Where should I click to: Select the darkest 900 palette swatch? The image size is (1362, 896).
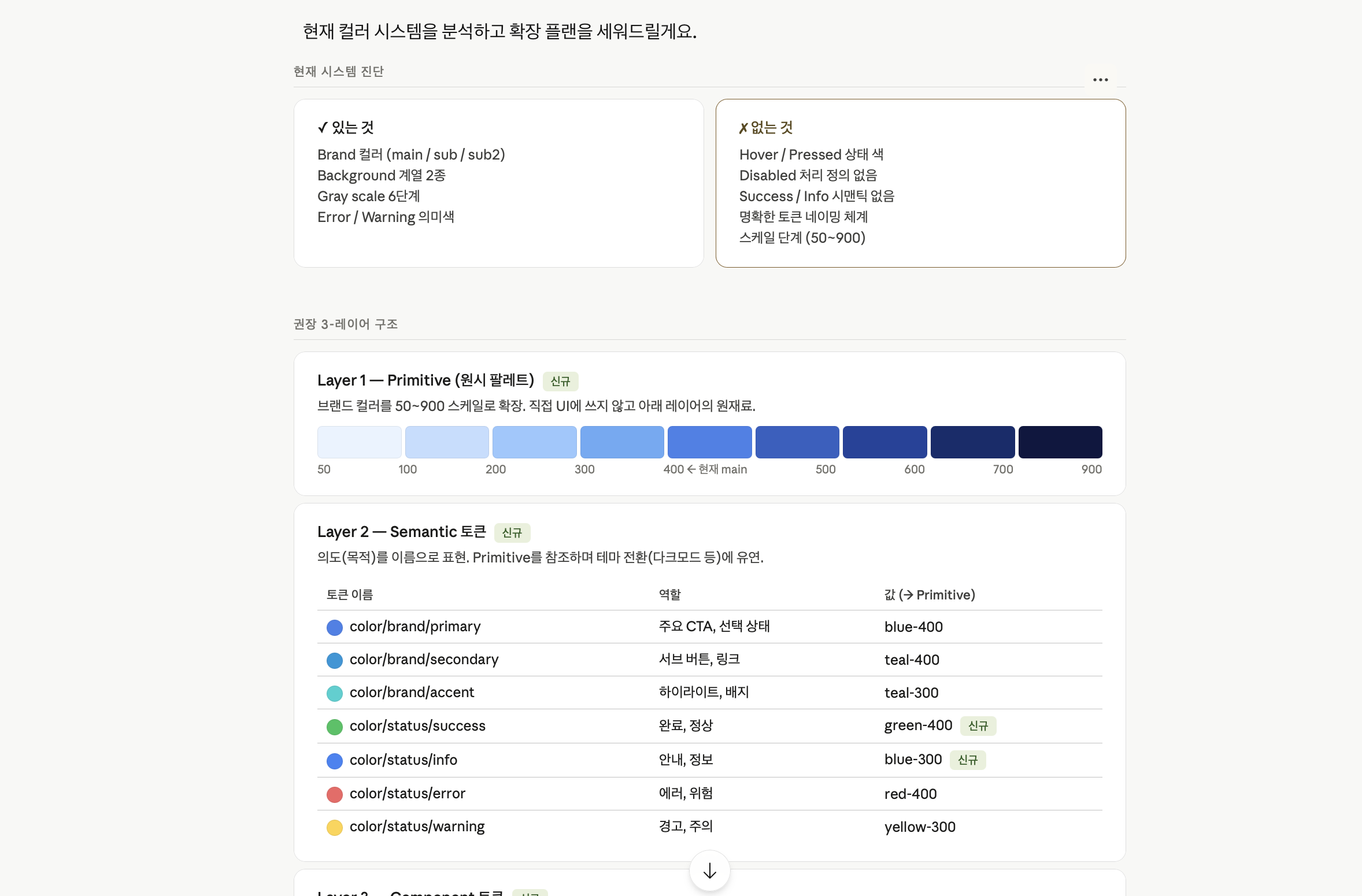(x=1060, y=442)
